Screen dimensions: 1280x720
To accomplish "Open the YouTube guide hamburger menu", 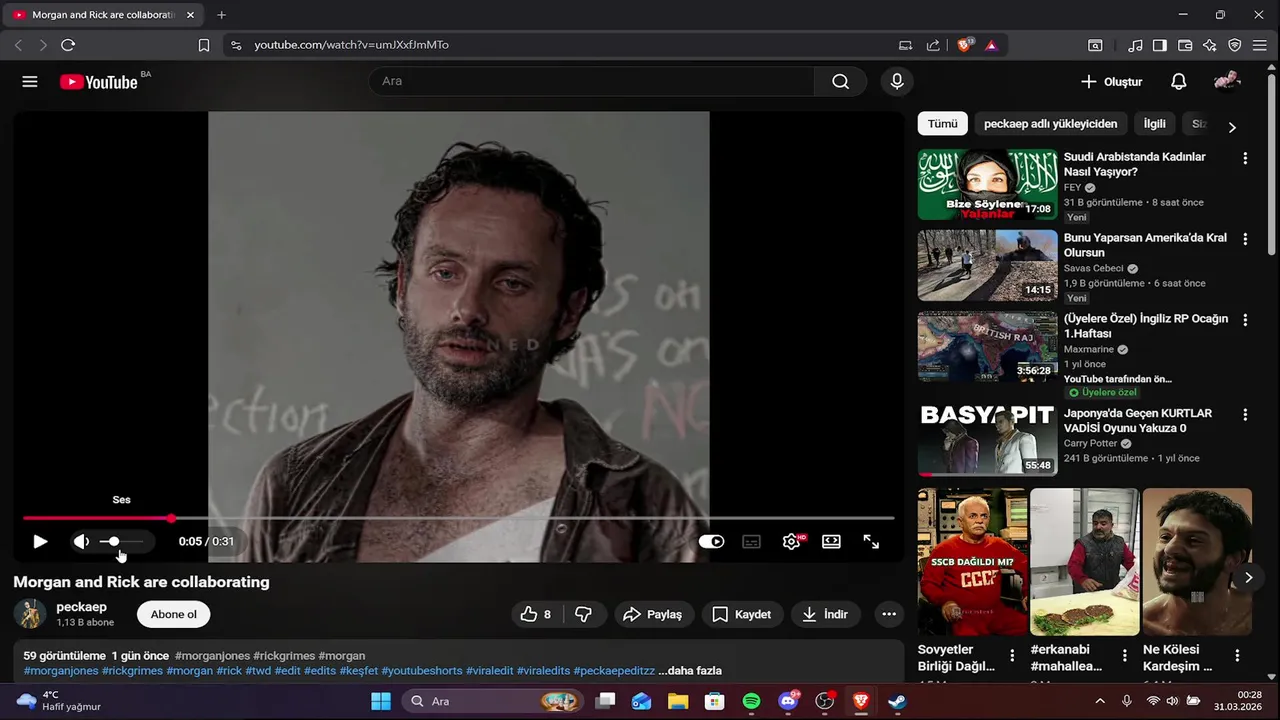I will (30, 82).
